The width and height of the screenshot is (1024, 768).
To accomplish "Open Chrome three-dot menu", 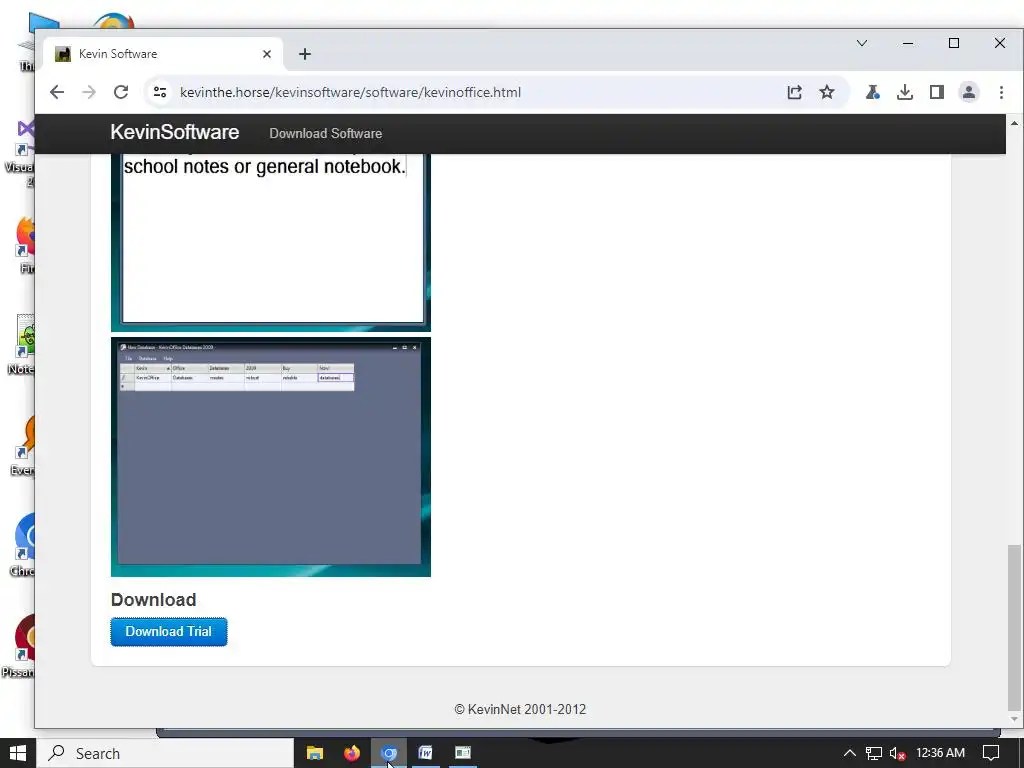I will pos(1001,92).
